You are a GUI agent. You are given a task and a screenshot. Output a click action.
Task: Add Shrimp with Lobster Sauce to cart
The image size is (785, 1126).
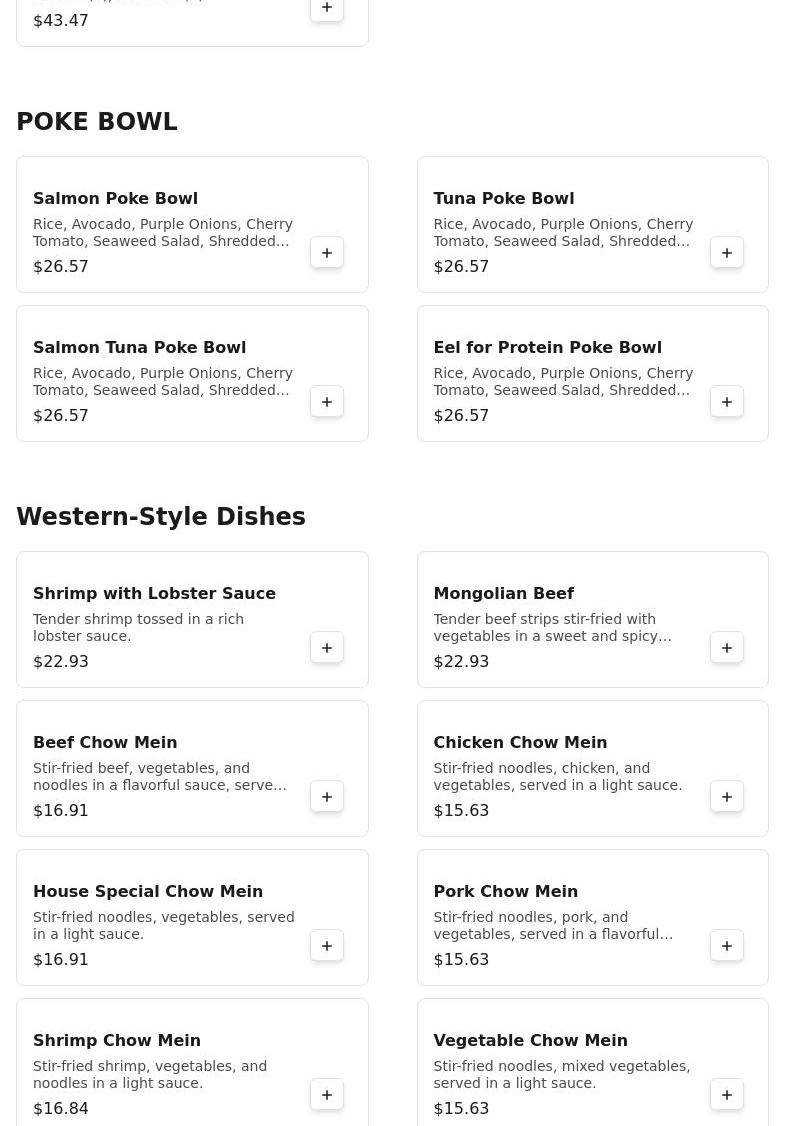[x=327, y=648]
